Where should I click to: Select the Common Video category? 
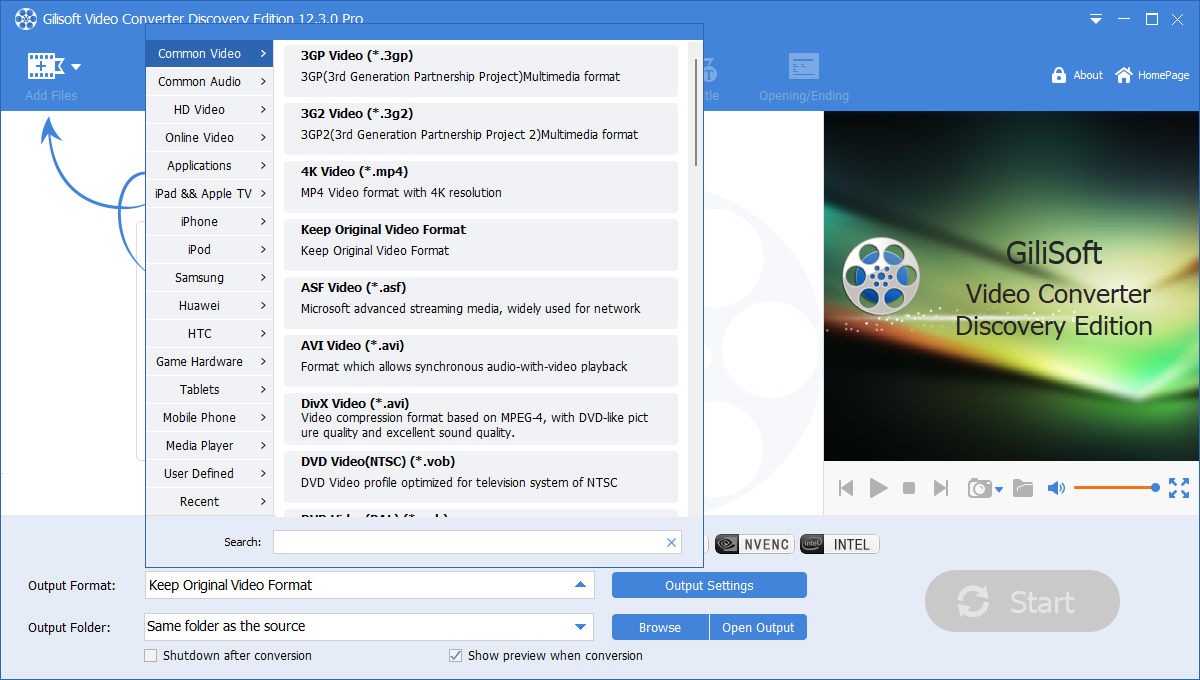point(210,54)
